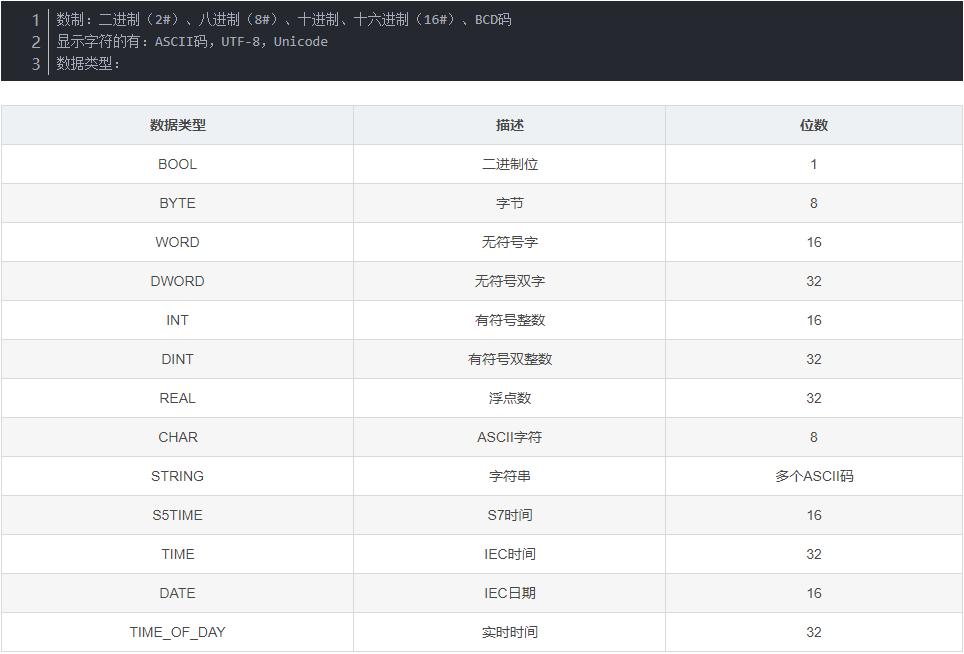Select the DINT data type cell
The image size is (964, 654).
(x=177, y=359)
